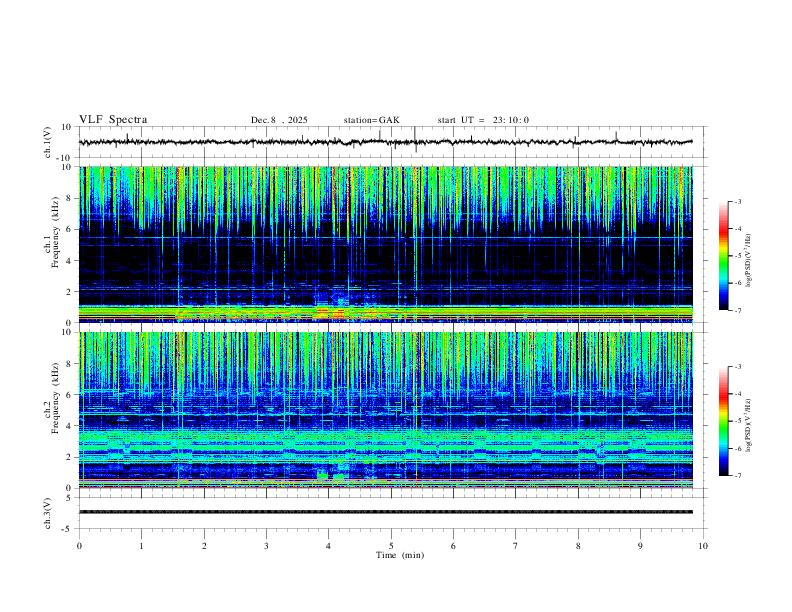Click inside the ch.2 spectrogram panel
This screenshot has height=612, width=792.
click(x=386, y=410)
